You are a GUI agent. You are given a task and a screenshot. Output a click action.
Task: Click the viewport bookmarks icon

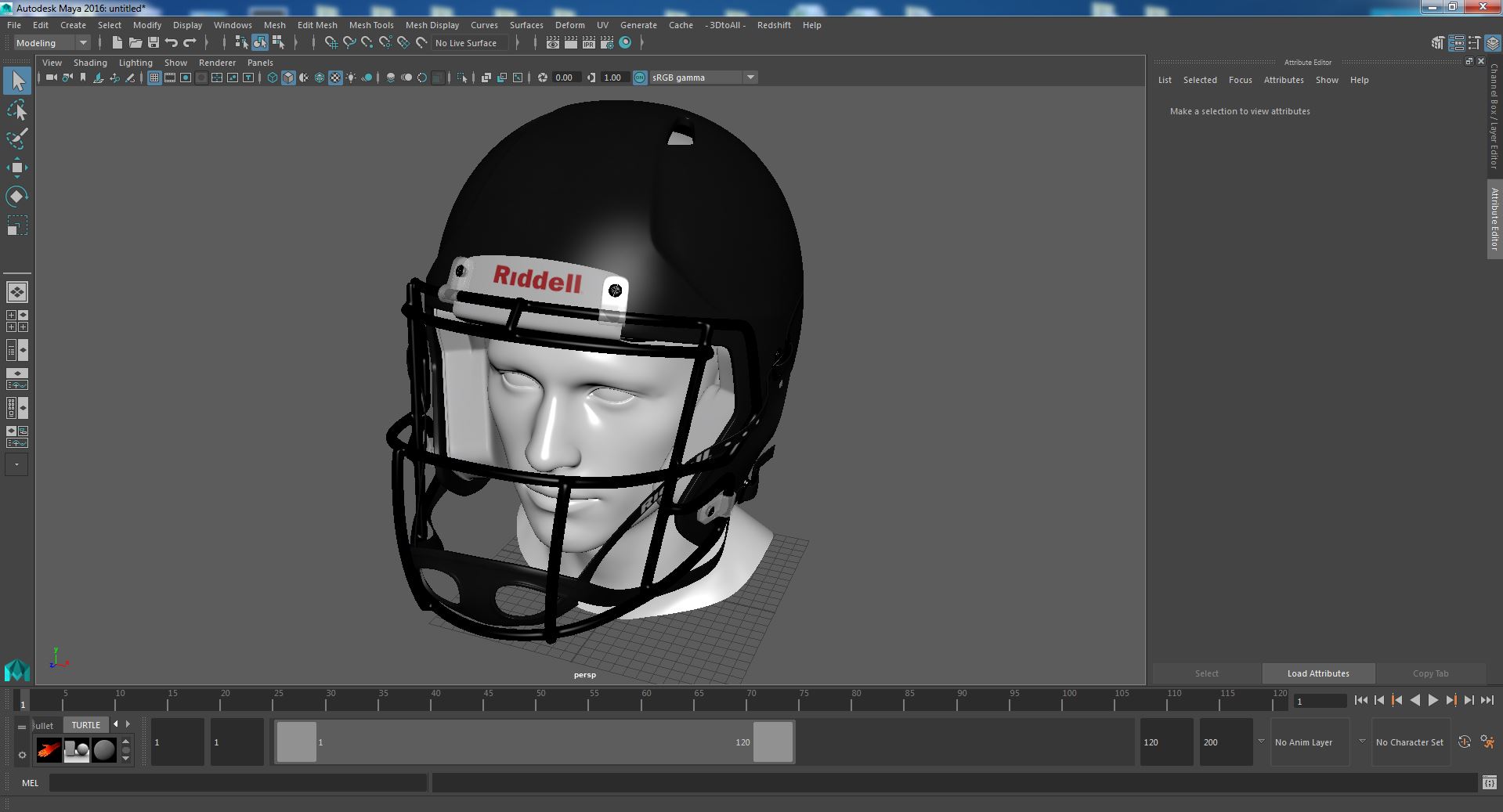pos(83,78)
